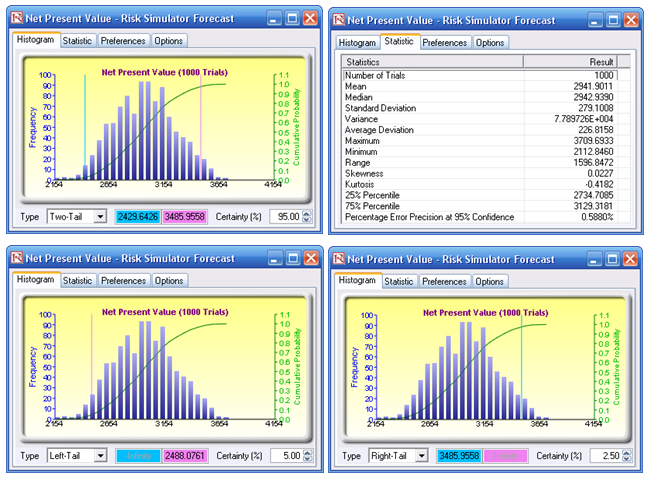
Task: Switch to the Histogram tab in the Statistic window
Action: tap(357, 42)
